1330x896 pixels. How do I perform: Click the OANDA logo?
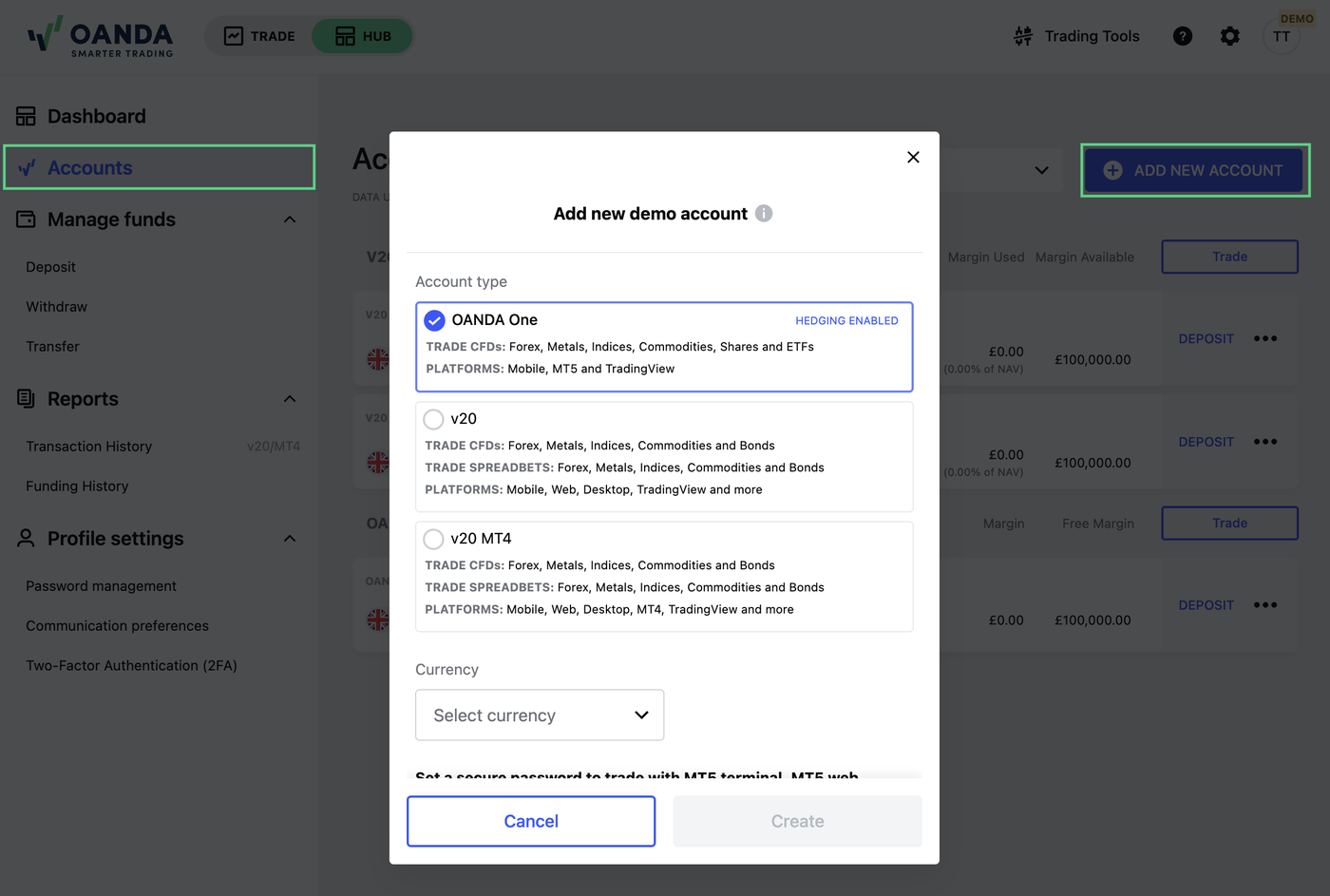coord(101,36)
